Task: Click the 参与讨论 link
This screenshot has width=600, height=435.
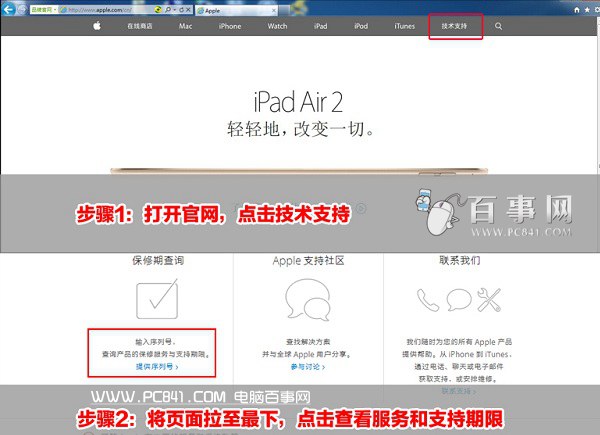Action: pyautogui.click(x=308, y=367)
